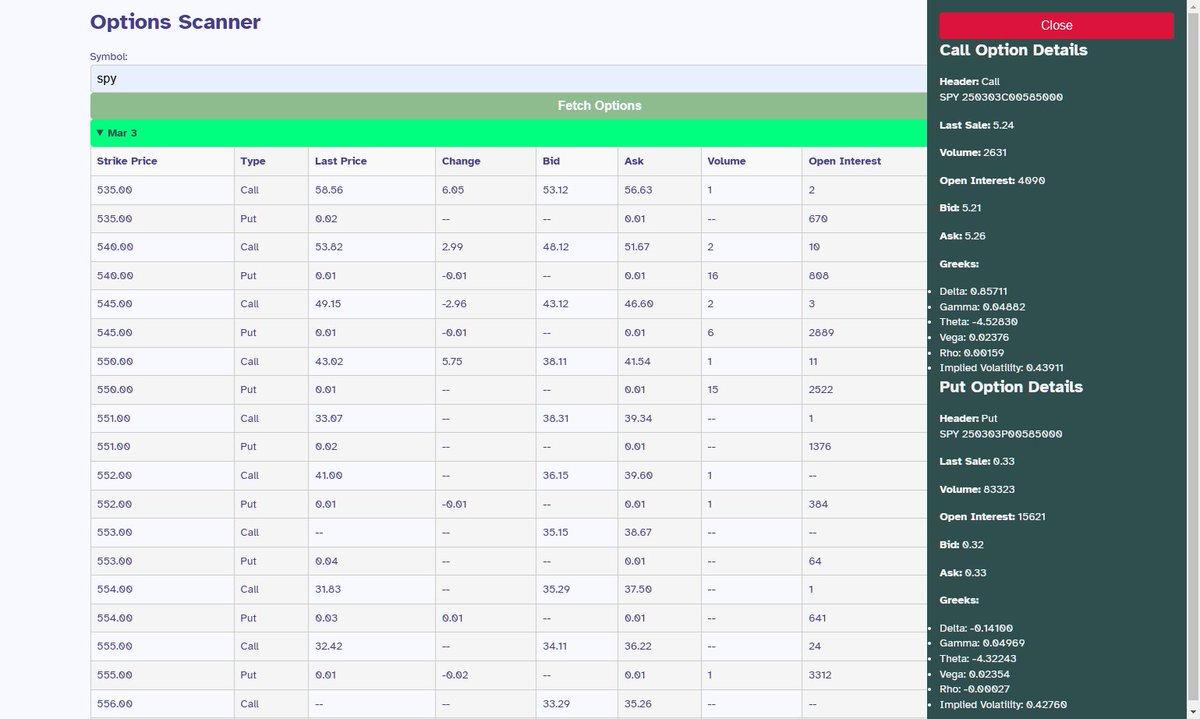Click open interest 1376 for 551.00 Put
The image size is (1200, 719).
[x=820, y=446]
